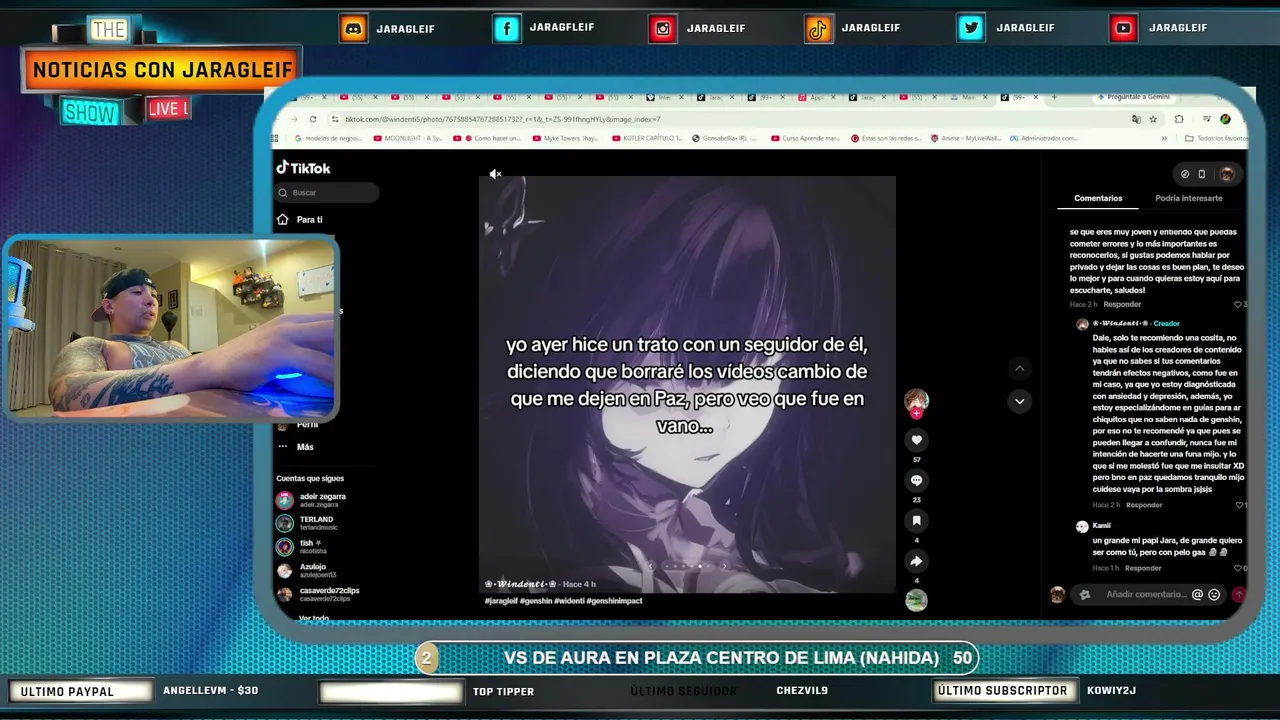Image resolution: width=1280 pixels, height=720 pixels.
Task: Open the Más menu in the sidebar
Action: (296, 447)
